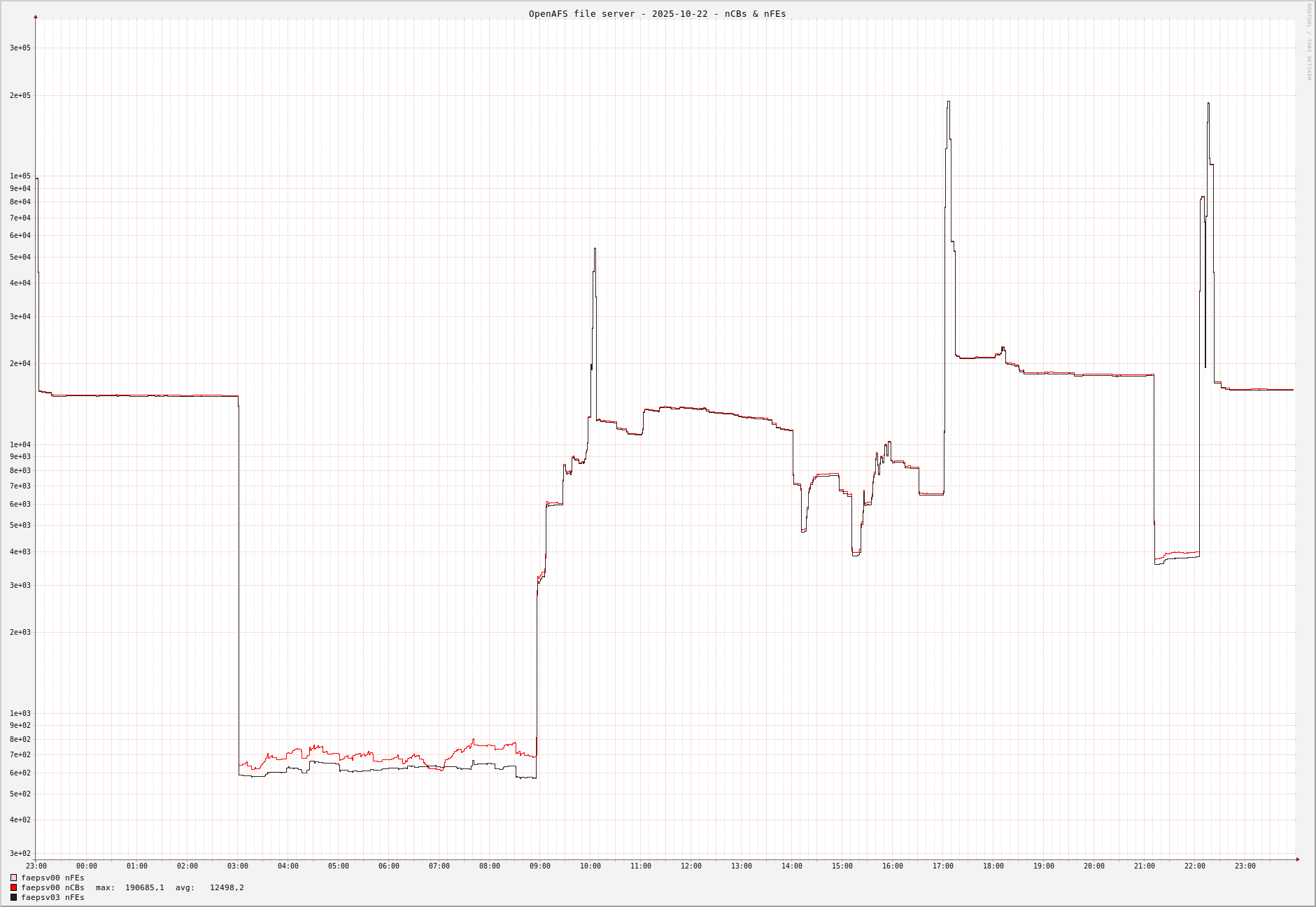Click the 17:00 time axis label
Image resolution: width=1316 pixels, height=907 pixels.
(x=943, y=866)
